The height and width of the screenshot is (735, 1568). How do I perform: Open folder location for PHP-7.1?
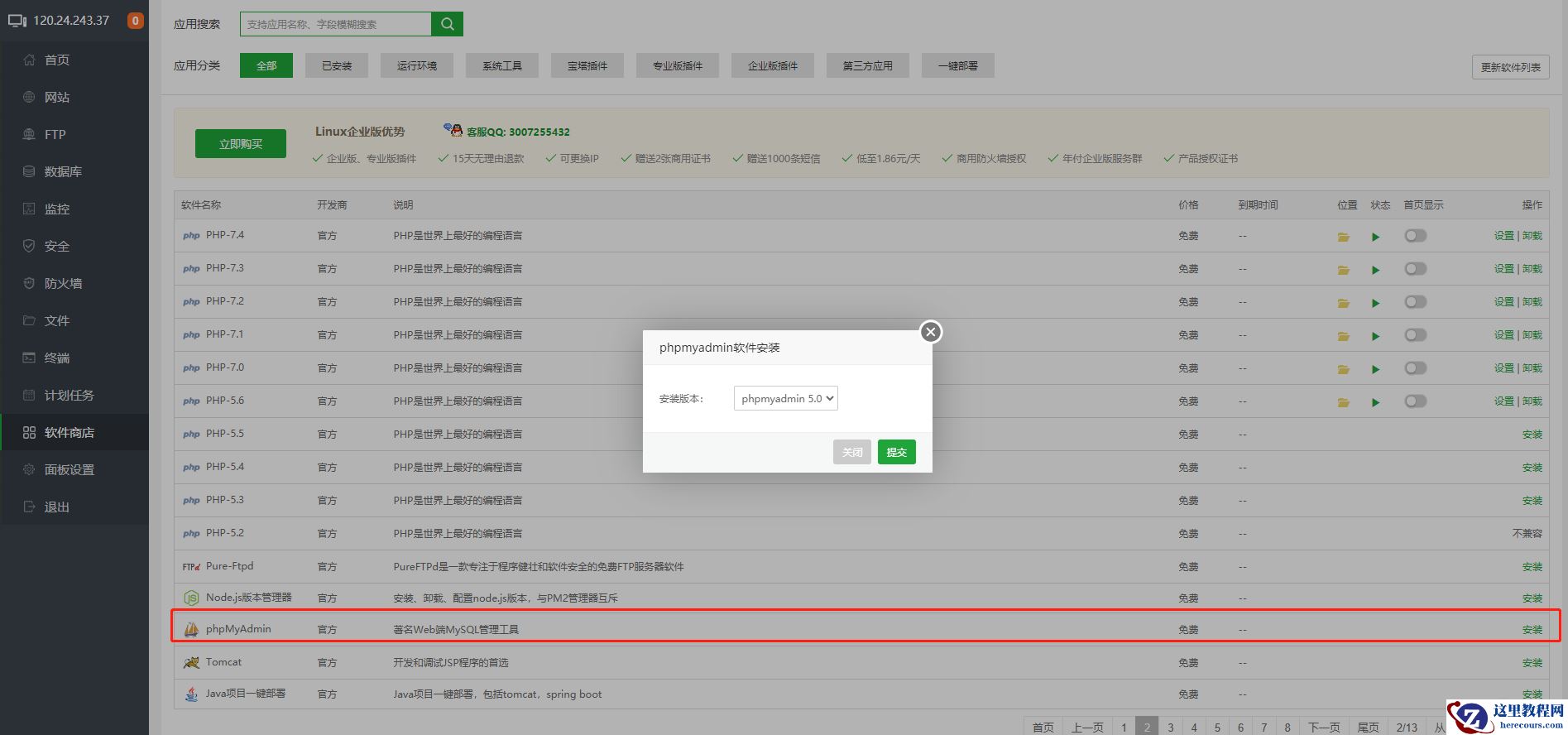tap(1344, 336)
